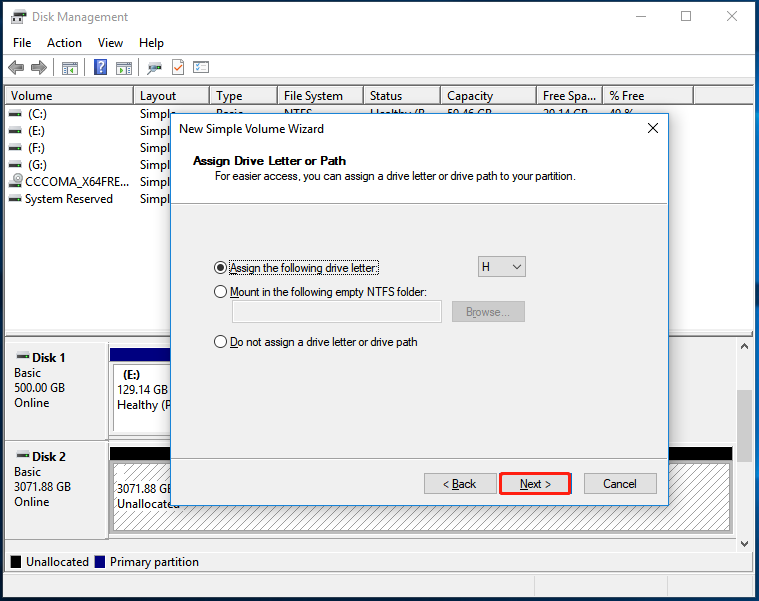Click the Settings list toolbar icon

click(201, 67)
